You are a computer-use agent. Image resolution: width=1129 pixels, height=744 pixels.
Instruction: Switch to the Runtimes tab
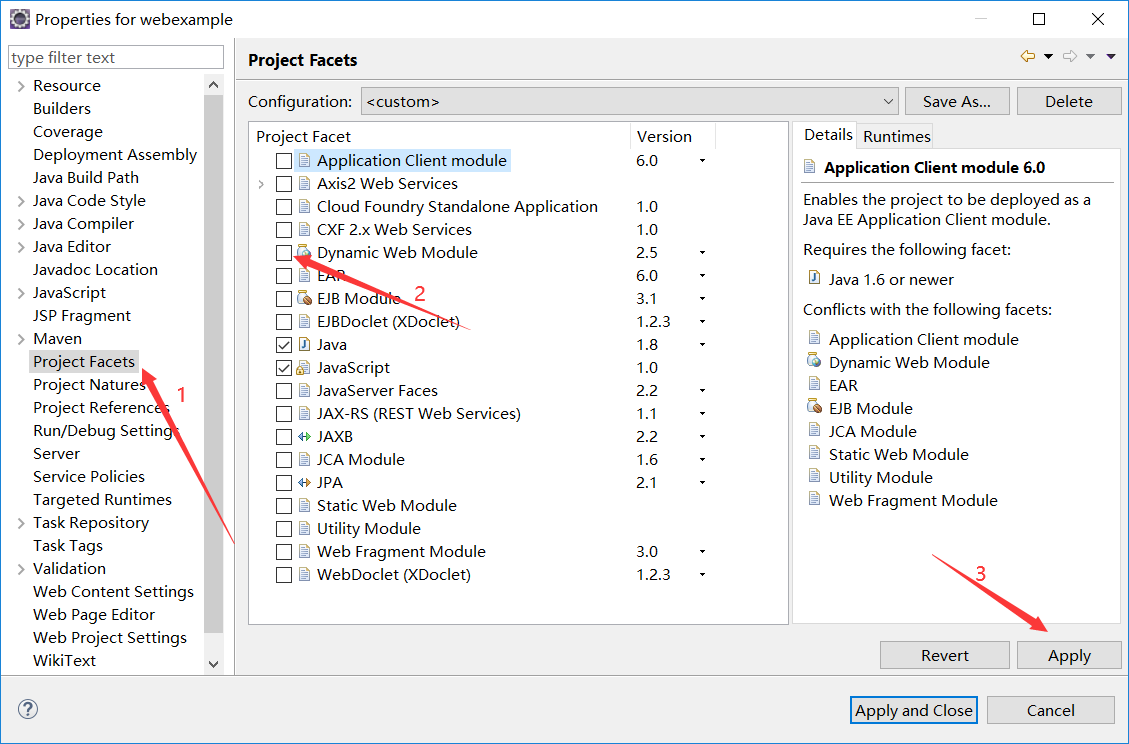[896, 136]
